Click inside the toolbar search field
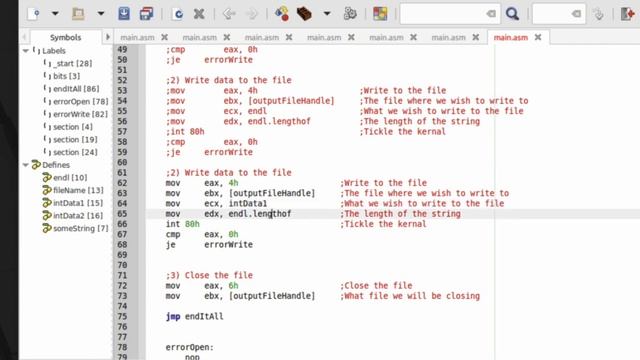This screenshot has width=640, height=360. [443, 14]
